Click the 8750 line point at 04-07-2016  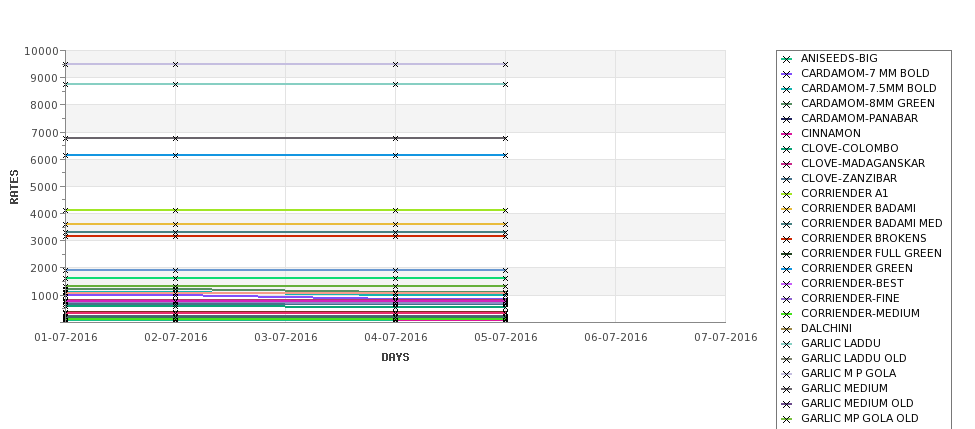[x=395, y=84]
